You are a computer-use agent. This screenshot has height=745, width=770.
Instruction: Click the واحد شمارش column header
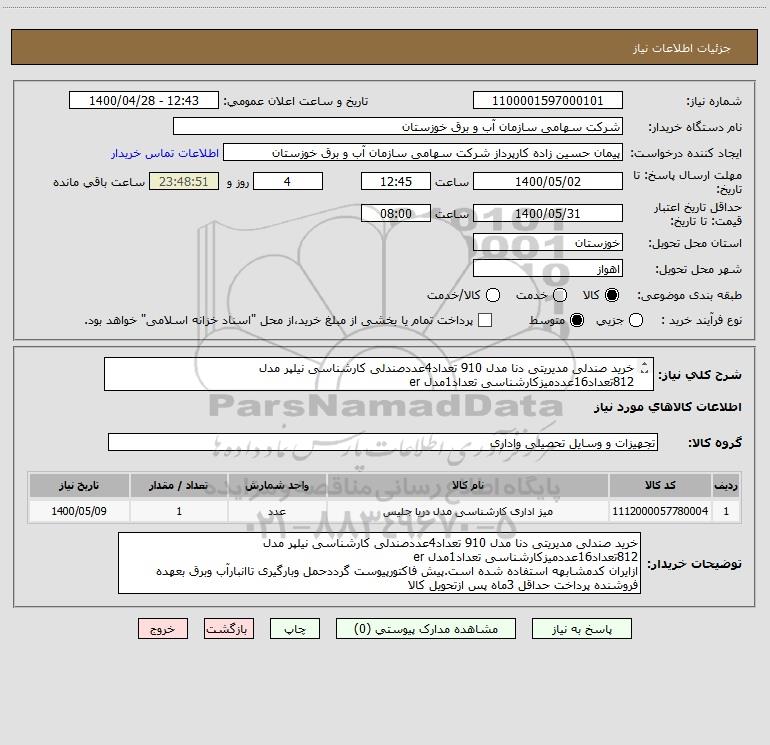pyautogui.click(x=277, y=485)
